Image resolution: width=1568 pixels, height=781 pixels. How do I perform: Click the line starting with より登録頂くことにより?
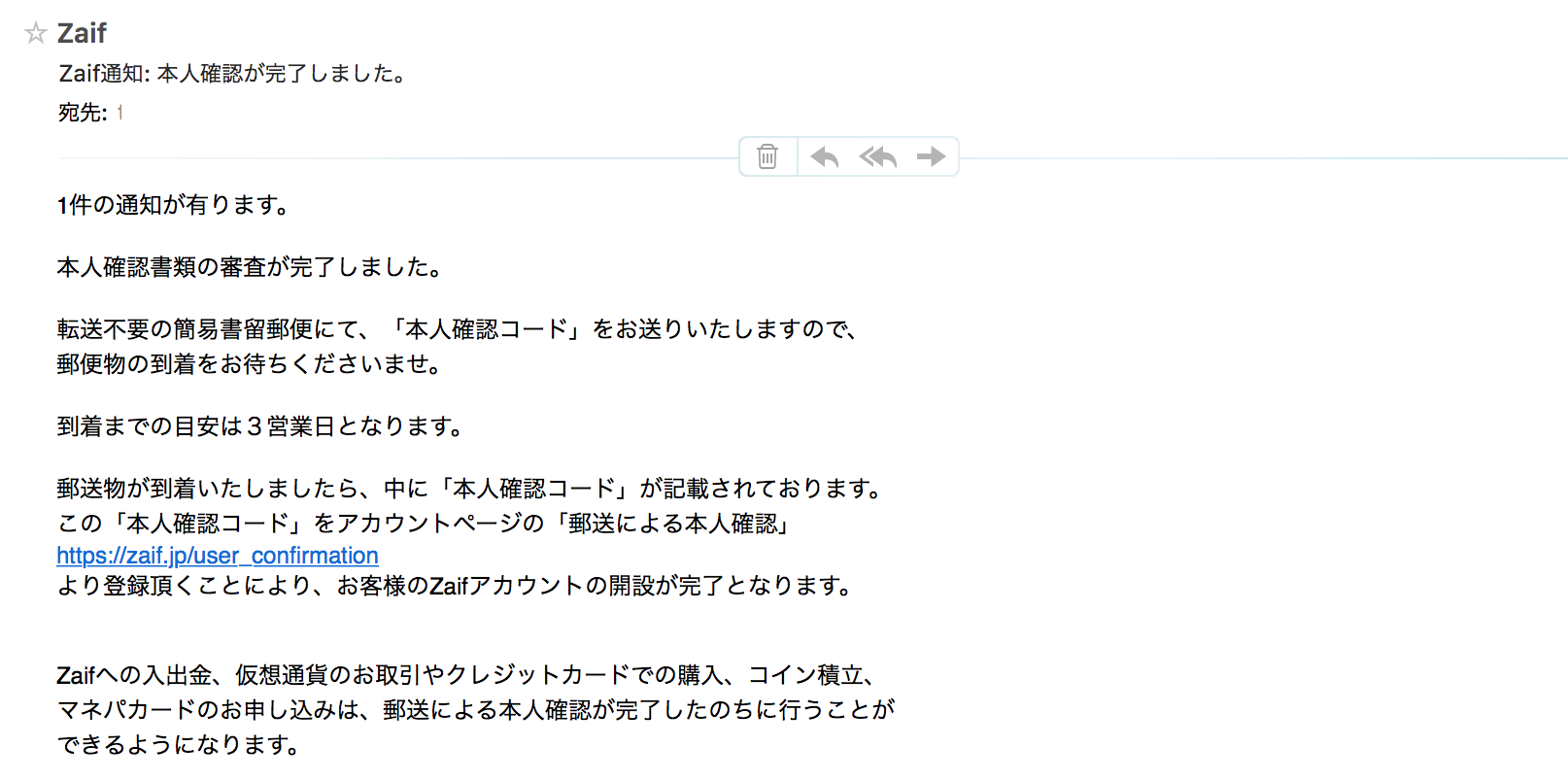click(456, 586)
